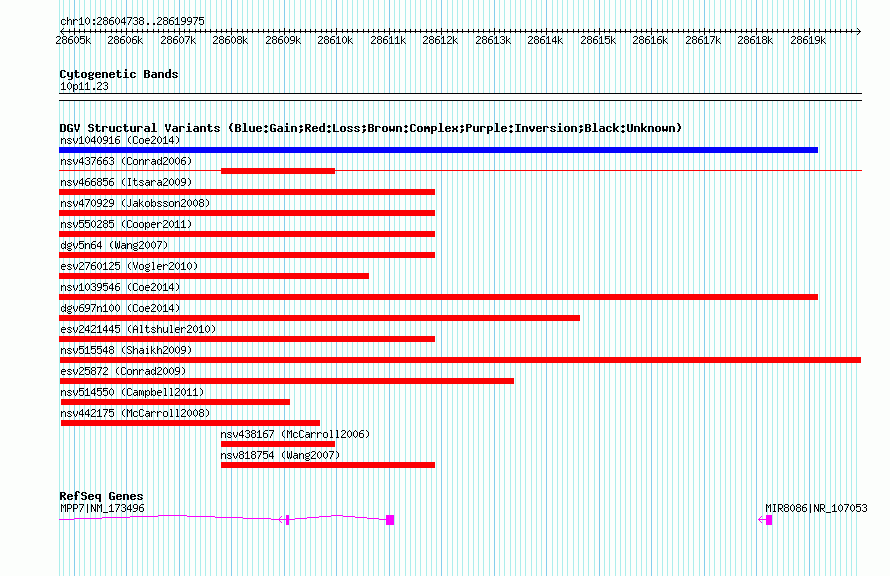890x576 pixels.
Task: Select the nsv1040916 (Coe2014) label
Action: point(120,140)
